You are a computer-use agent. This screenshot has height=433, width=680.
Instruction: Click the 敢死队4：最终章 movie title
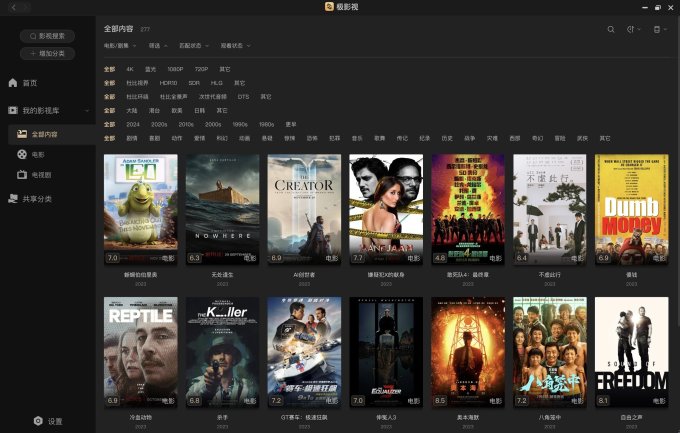(468, 275)
